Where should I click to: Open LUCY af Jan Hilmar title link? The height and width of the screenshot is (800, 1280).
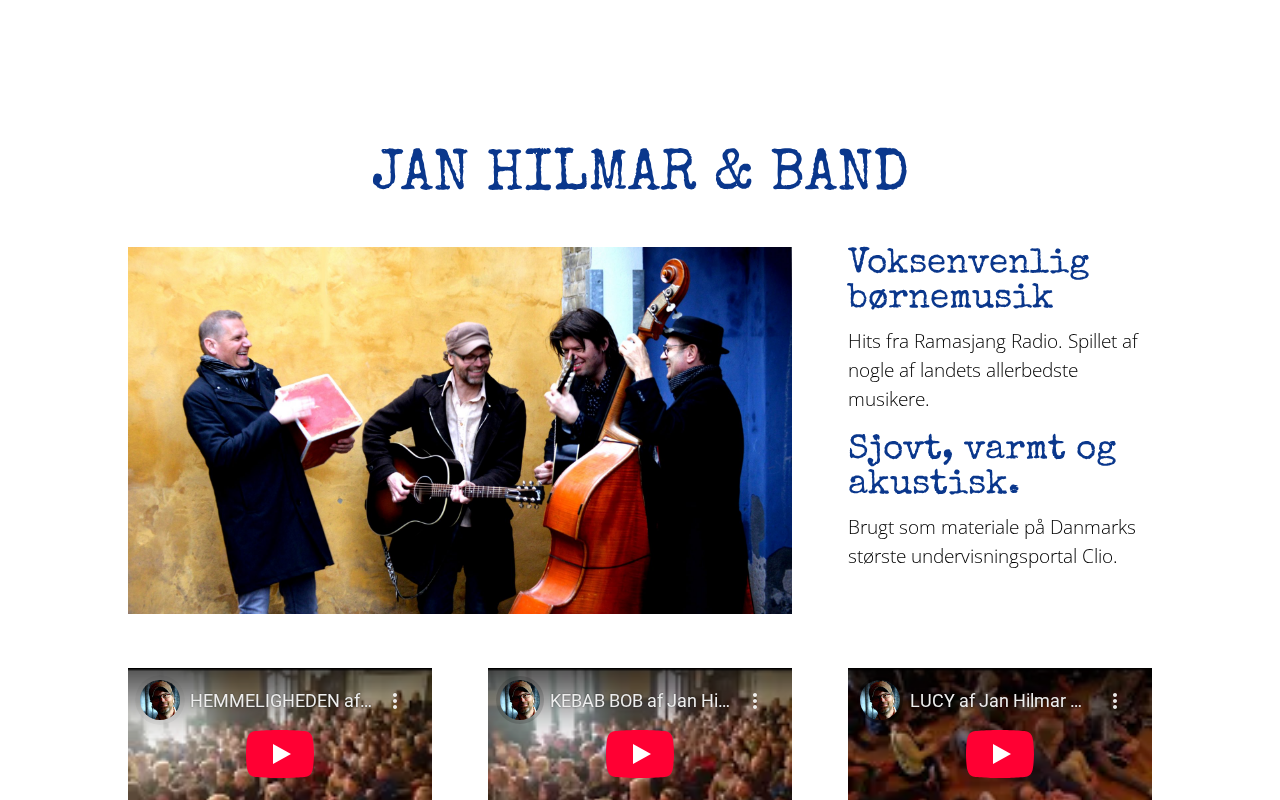[x=996, y=701]
